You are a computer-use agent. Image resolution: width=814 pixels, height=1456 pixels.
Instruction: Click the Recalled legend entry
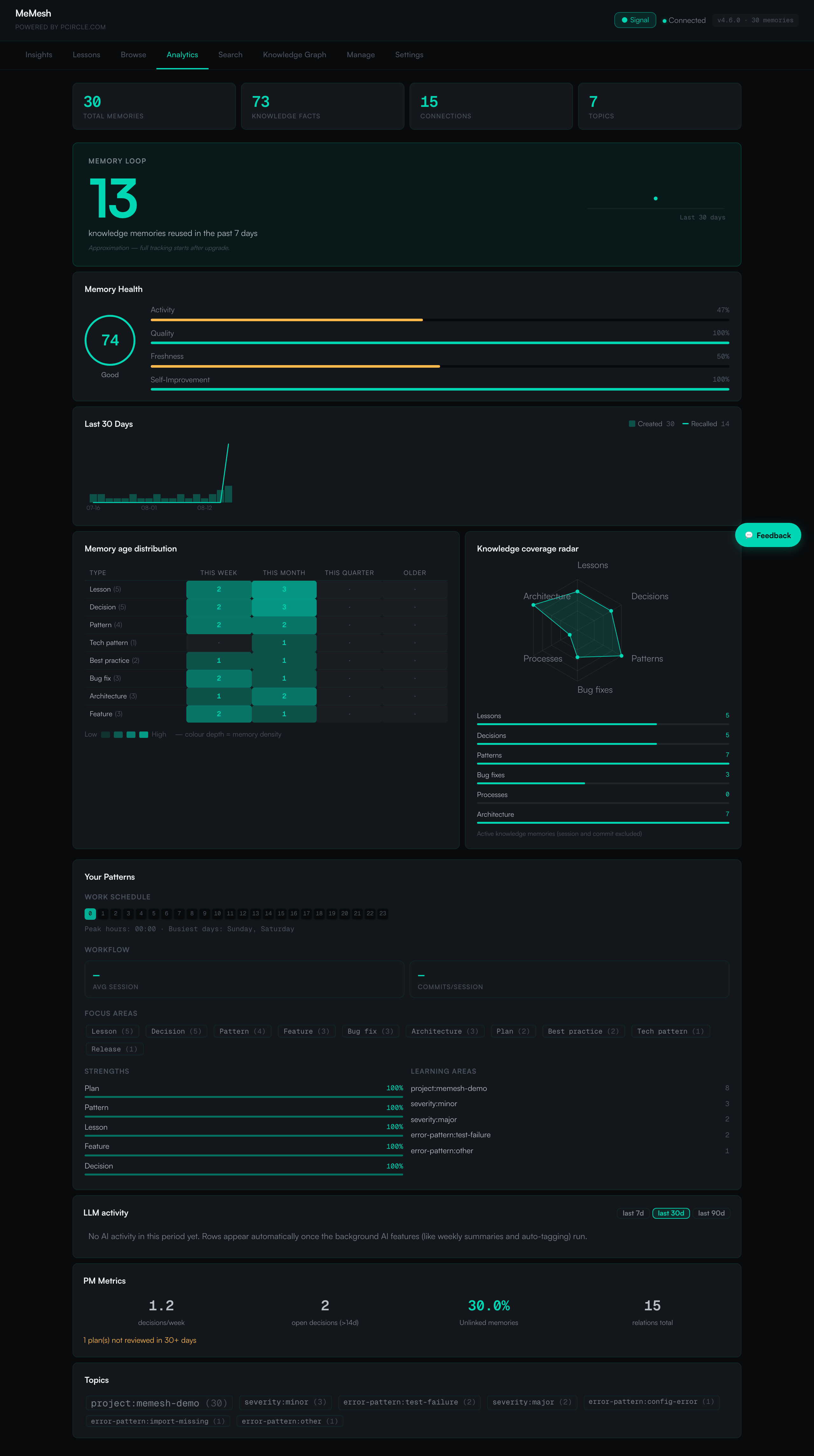point(706,424)
